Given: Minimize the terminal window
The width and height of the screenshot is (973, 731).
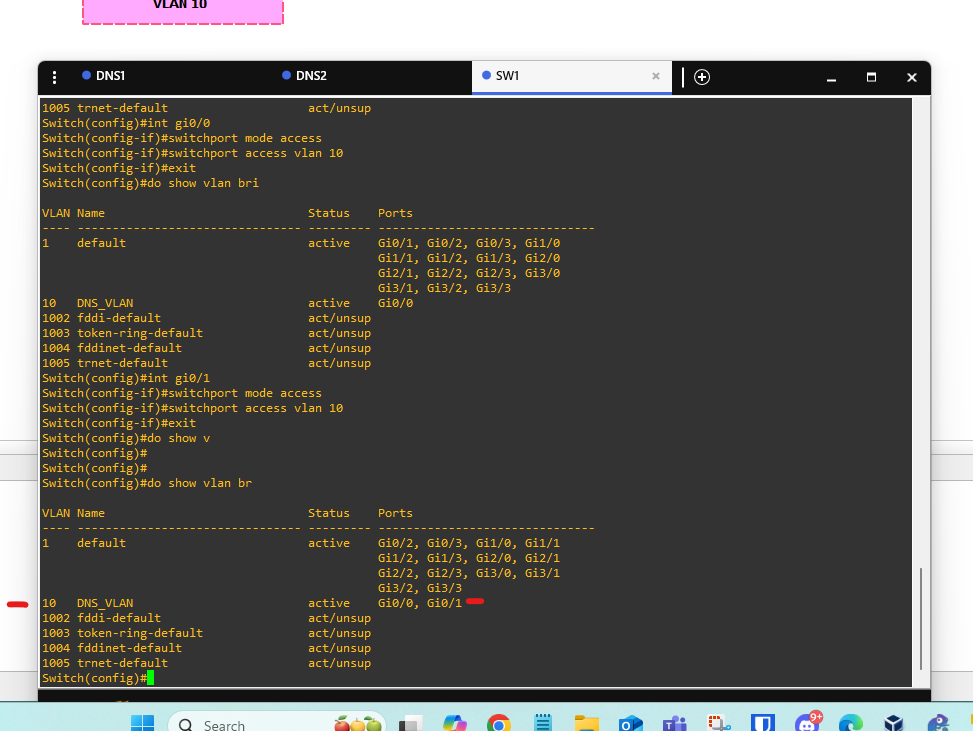Looking at the screenshot, I should point(832,78).
